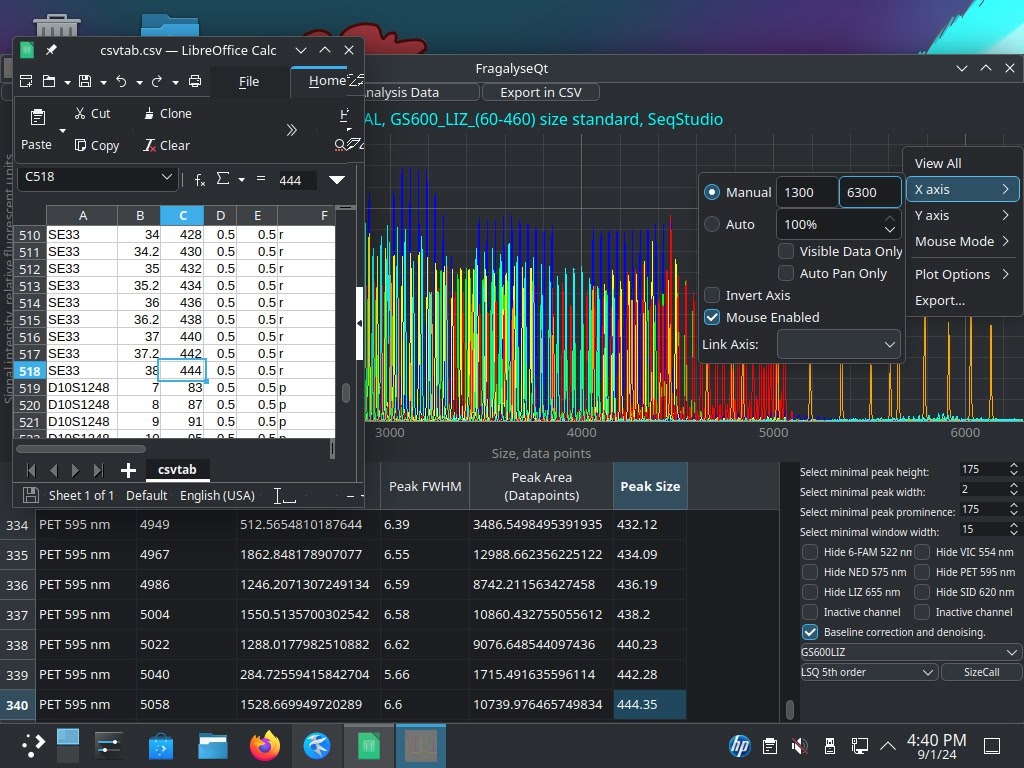This screenshot has height=768, width=1024.
Task: Toggle Hide LIZ 655 nm checkbox
Action: click(x=810, y=592)
